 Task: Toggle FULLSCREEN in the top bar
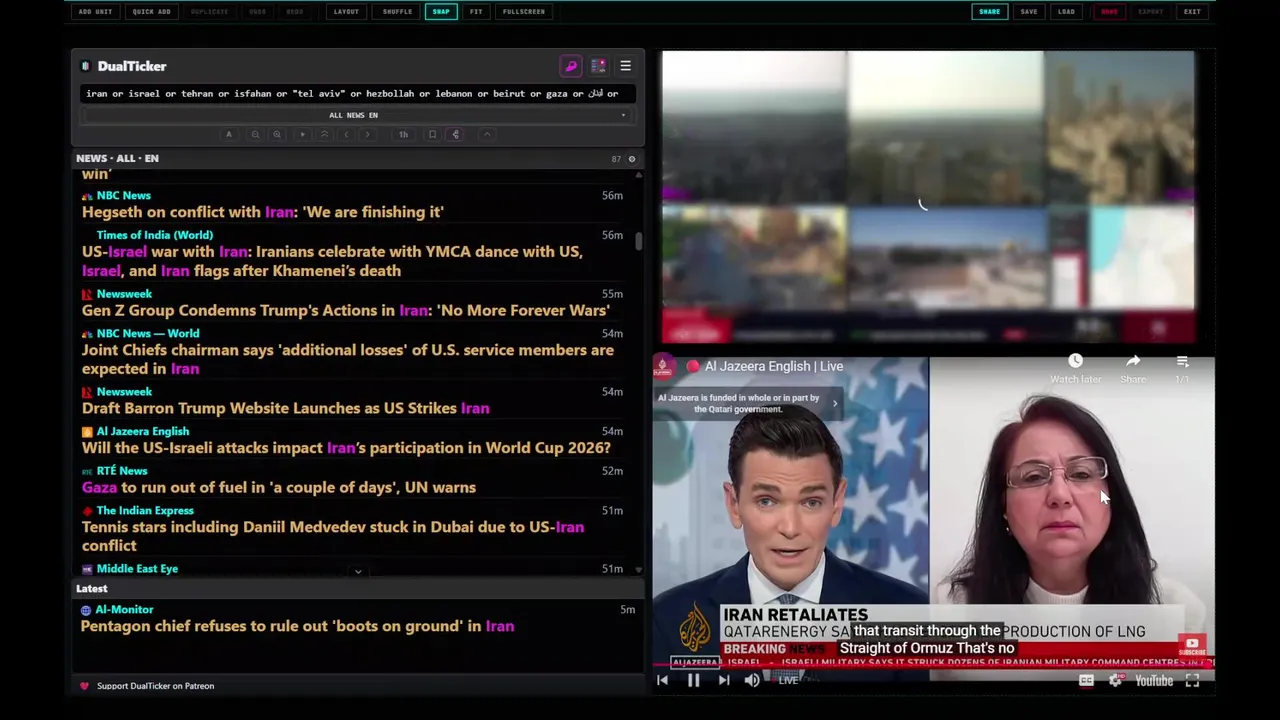click(x=524, y=12)
